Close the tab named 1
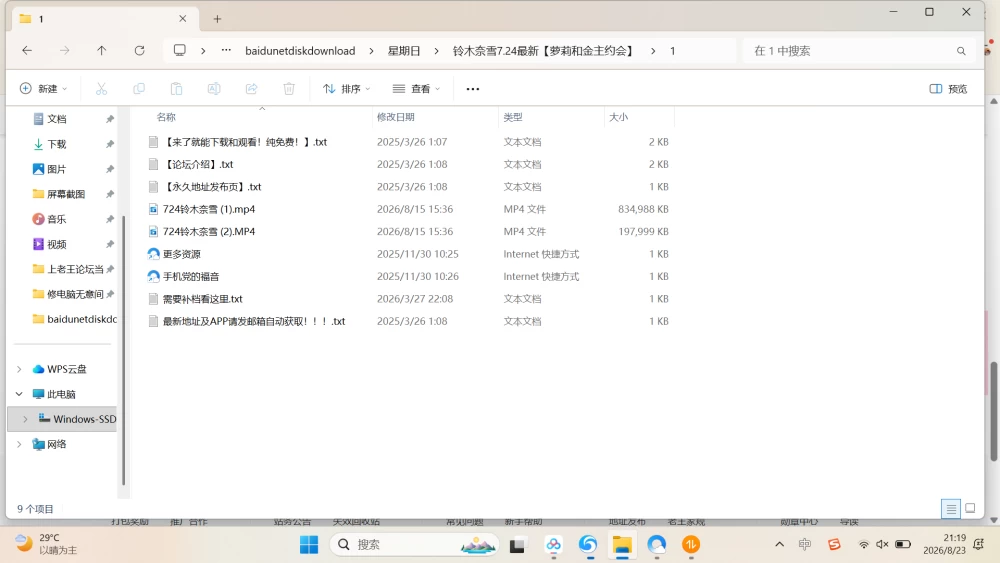The height and width of the screenshot is (563, 1000). 182,18
